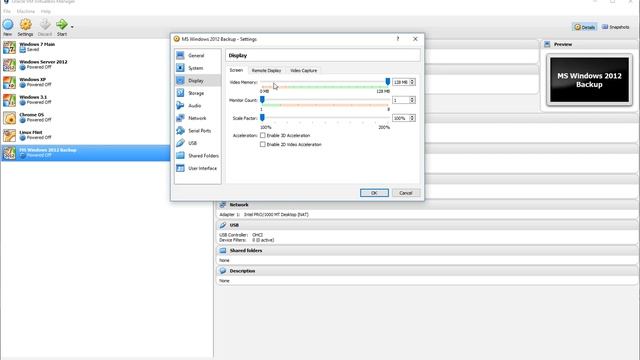Click the New virtual machine toolbar icon
This screenshot has width=640, height=360.
tap(8, 24)
